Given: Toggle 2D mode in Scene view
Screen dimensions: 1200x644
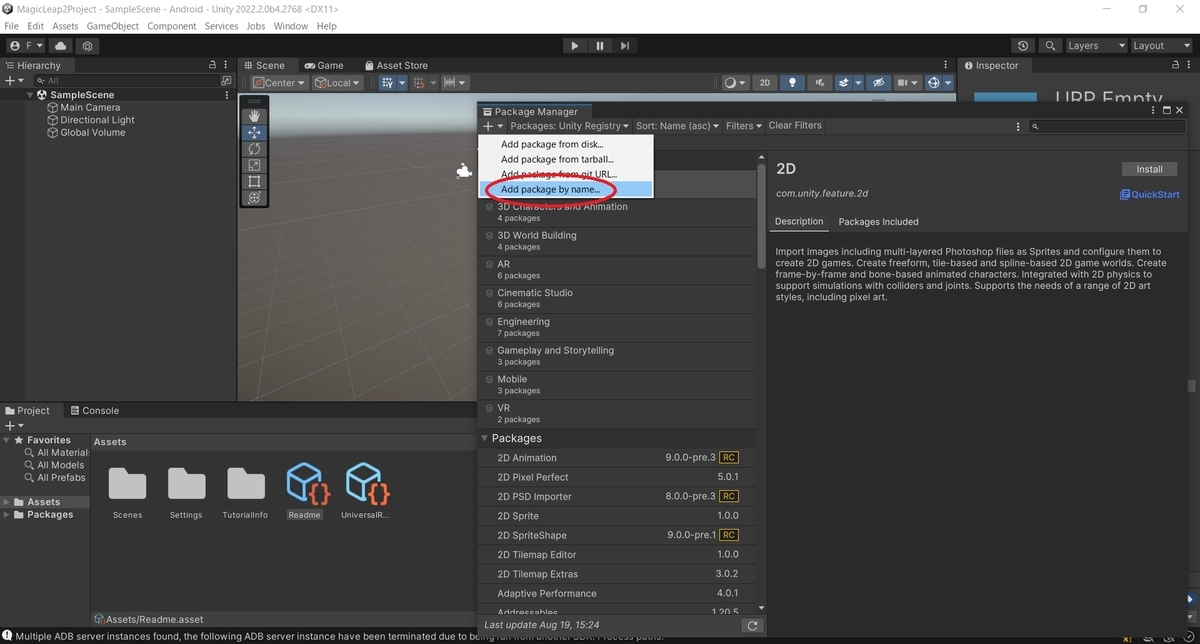Looking at the screenshot, I should click(x=765, y=83).
